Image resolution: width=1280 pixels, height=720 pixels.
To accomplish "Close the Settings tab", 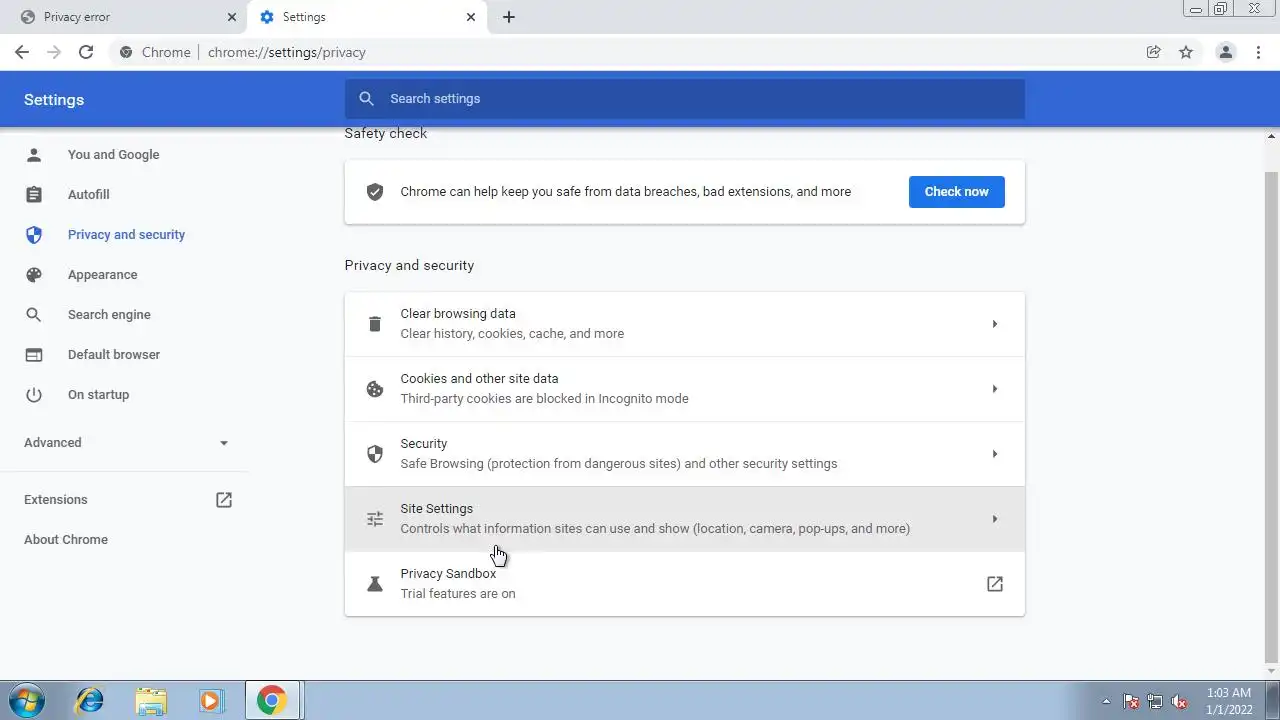I will (471, 17).
